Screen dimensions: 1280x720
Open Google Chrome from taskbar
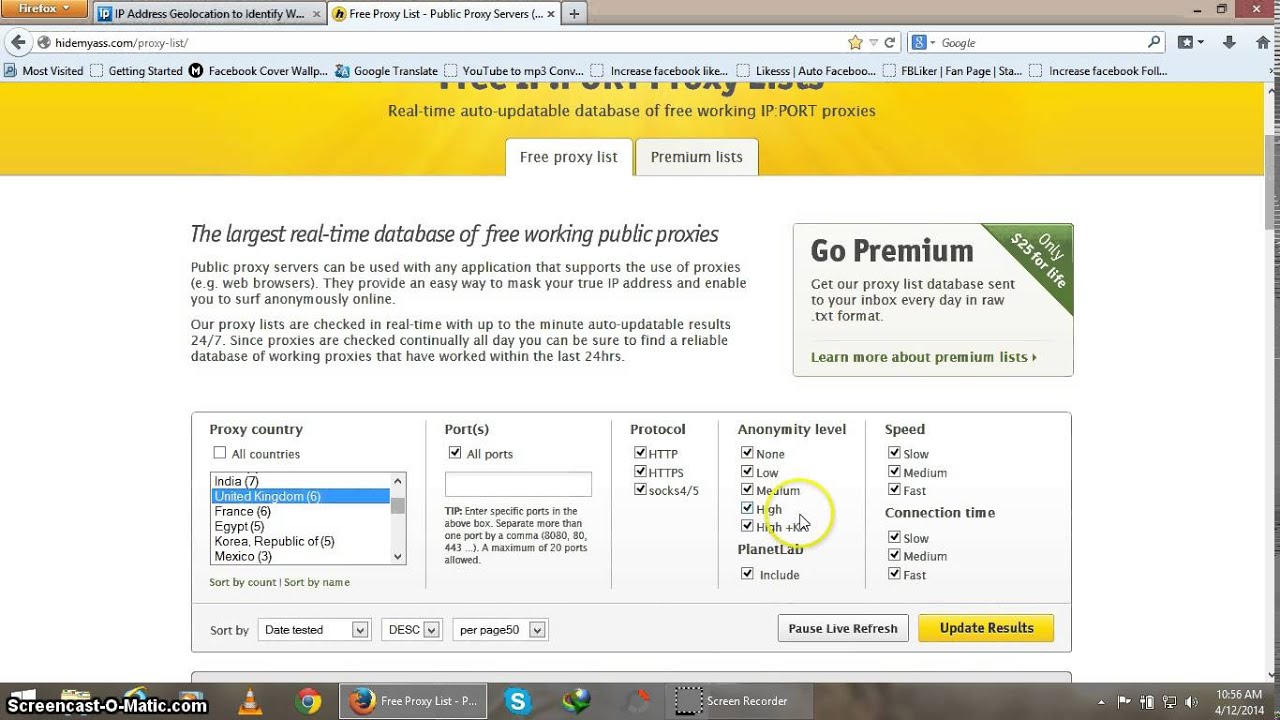[x=308, y=701]
